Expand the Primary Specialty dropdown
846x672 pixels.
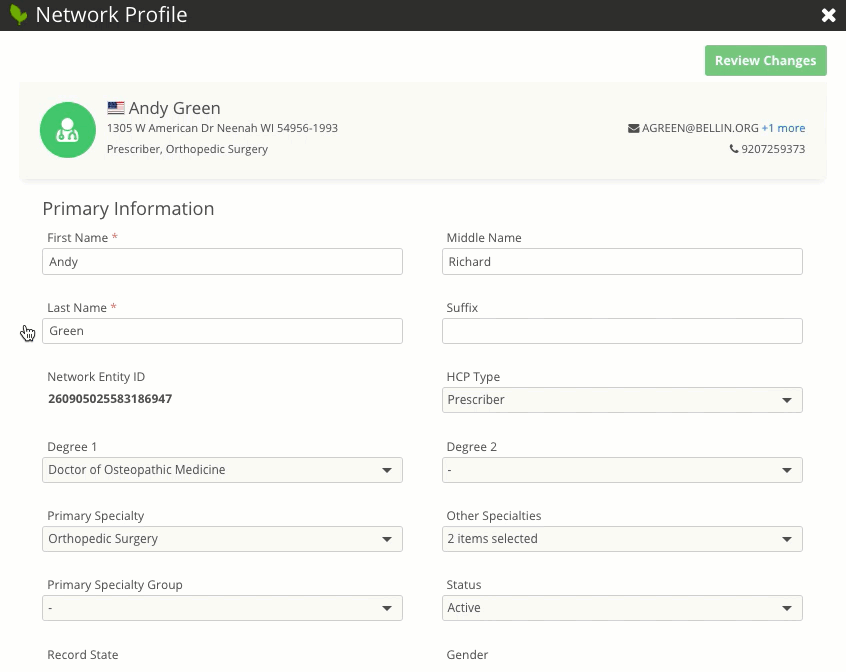coord(222,539)
